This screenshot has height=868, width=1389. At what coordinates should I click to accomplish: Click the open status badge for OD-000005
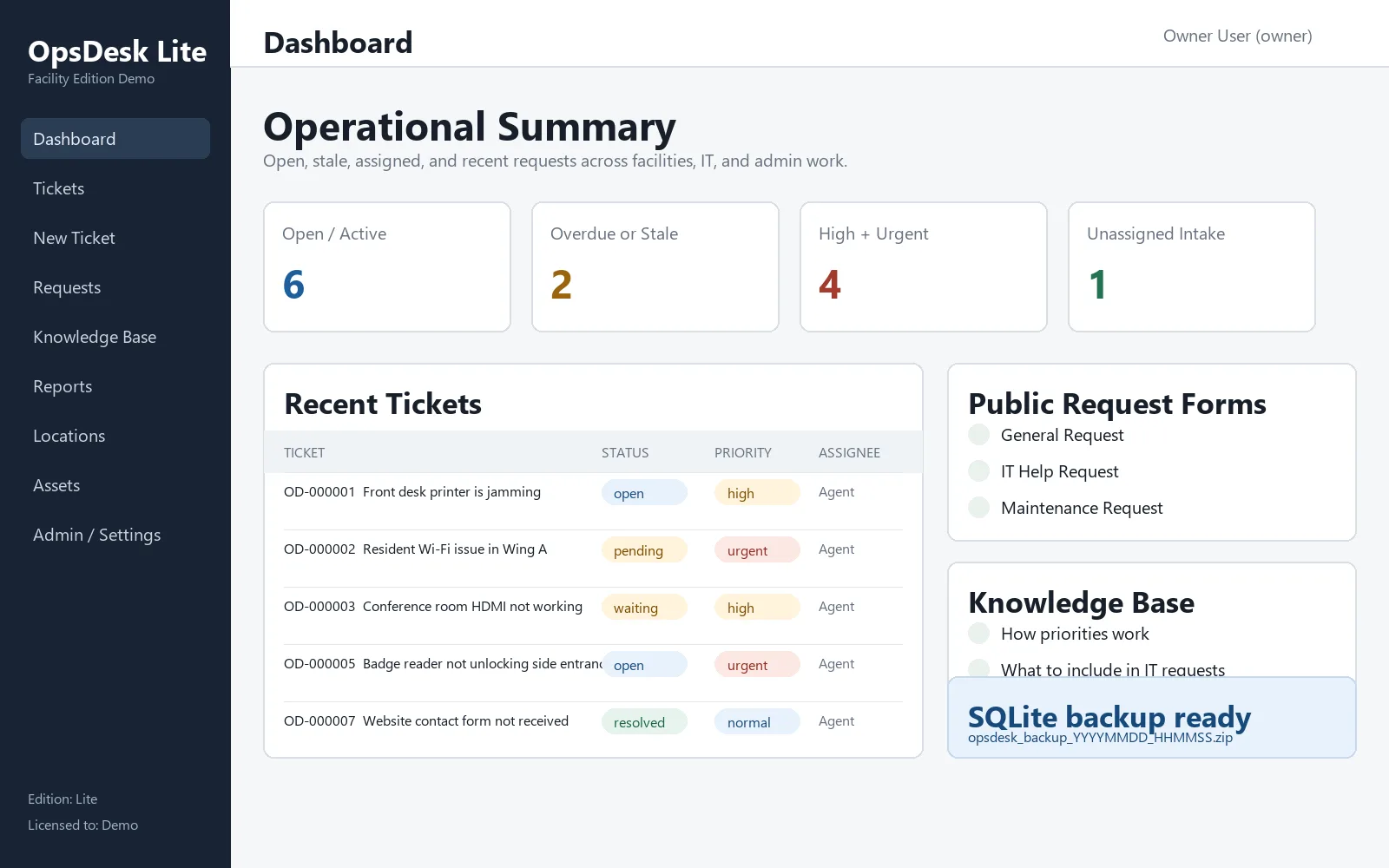(x=644, y=665)
